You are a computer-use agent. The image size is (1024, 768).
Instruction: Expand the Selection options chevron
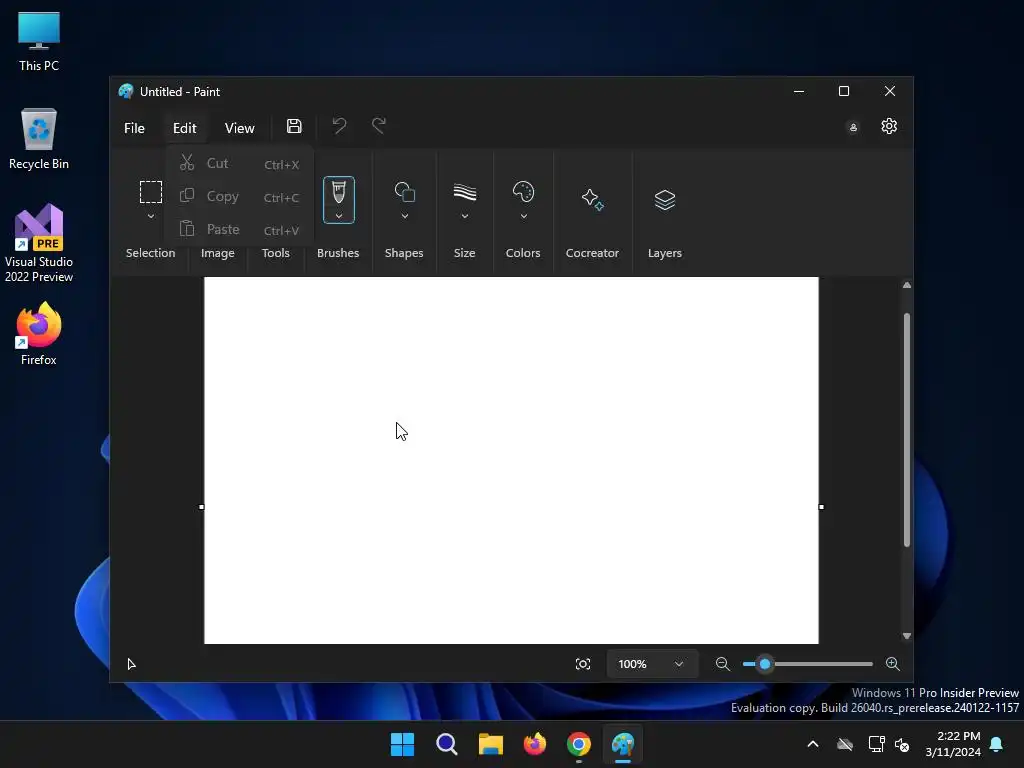point(151,216)
